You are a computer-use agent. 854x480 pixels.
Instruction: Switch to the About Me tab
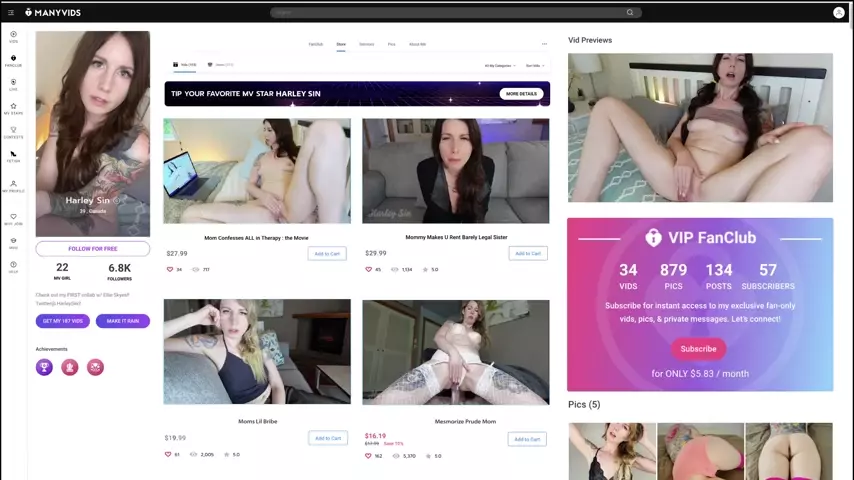(x=417, y=44)
